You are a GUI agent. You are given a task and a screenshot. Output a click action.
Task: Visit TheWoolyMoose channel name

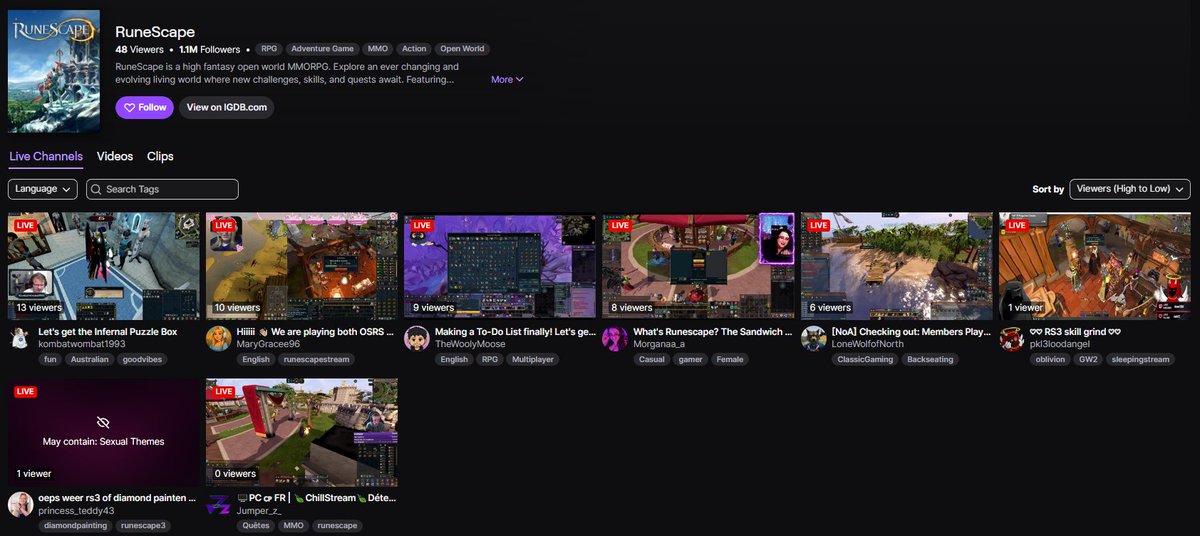point(472,344)
